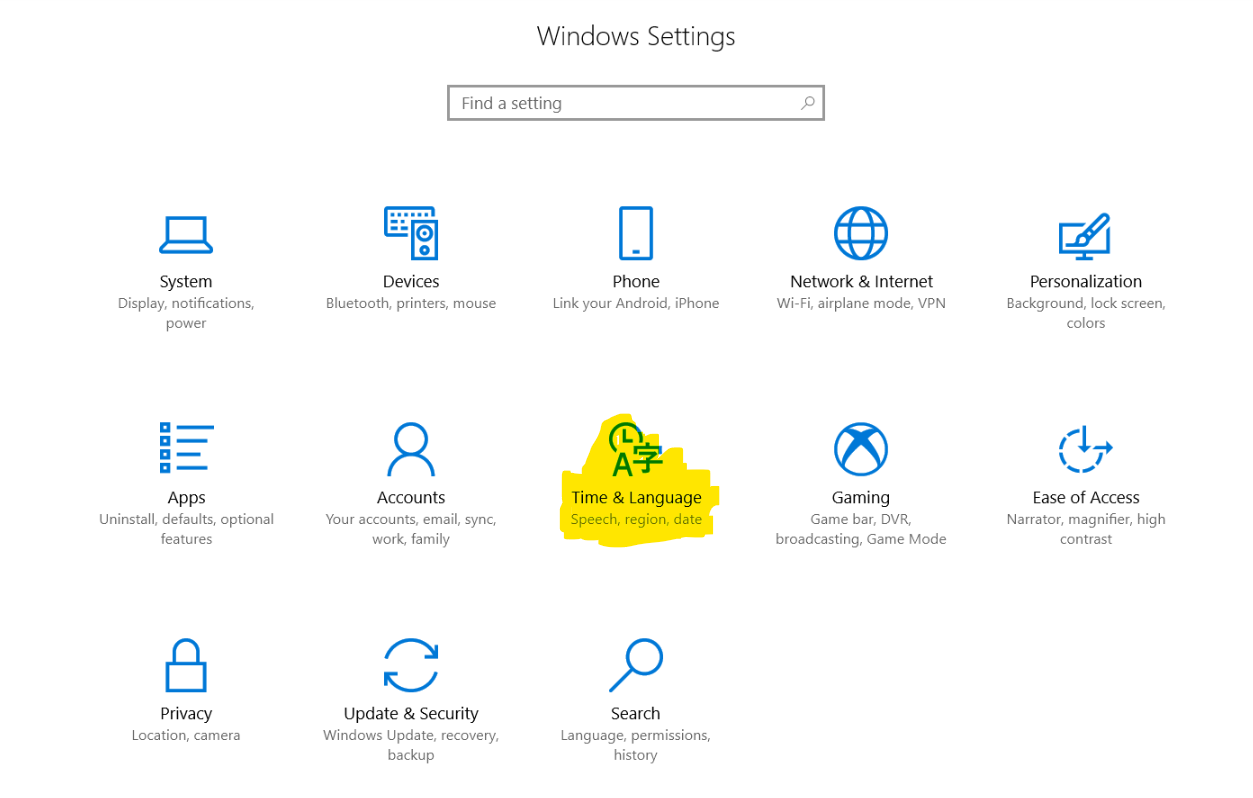1253x798 pixels.
Task: Click 'Uninstall, defaults, optional features' text
Action: coord(187,529)
